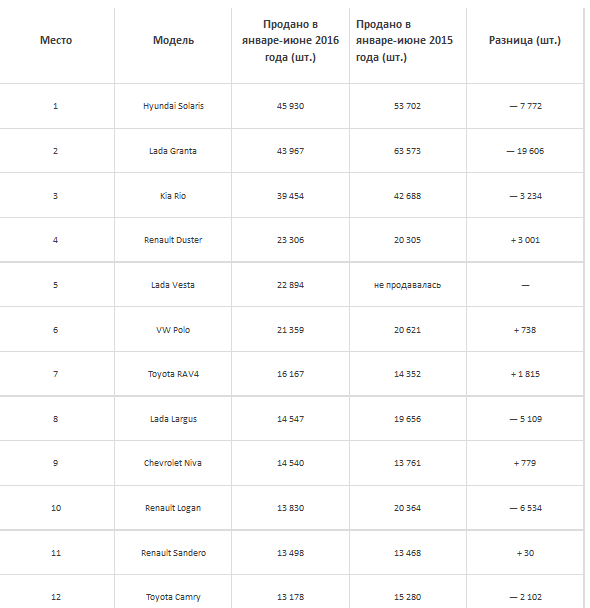
Task: Select the Lada Vesta model name
Action: pos(173,285)
